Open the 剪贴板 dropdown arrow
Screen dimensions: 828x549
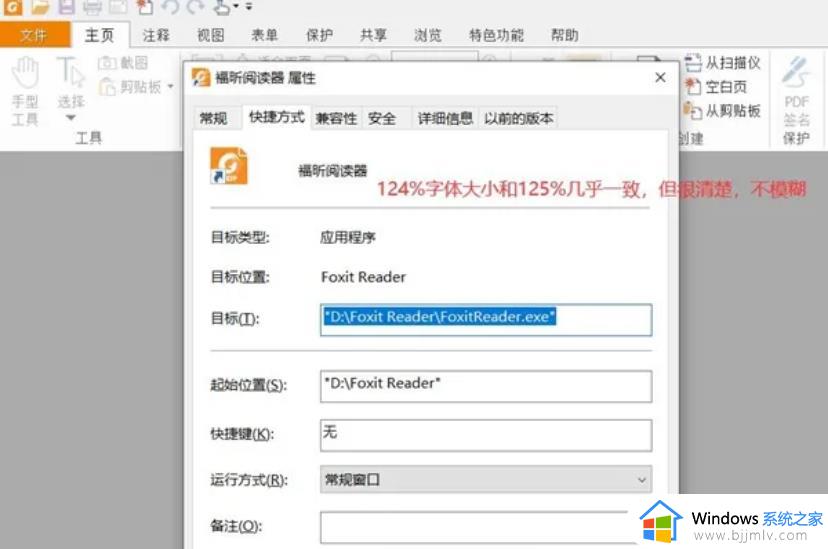[171, 86]
